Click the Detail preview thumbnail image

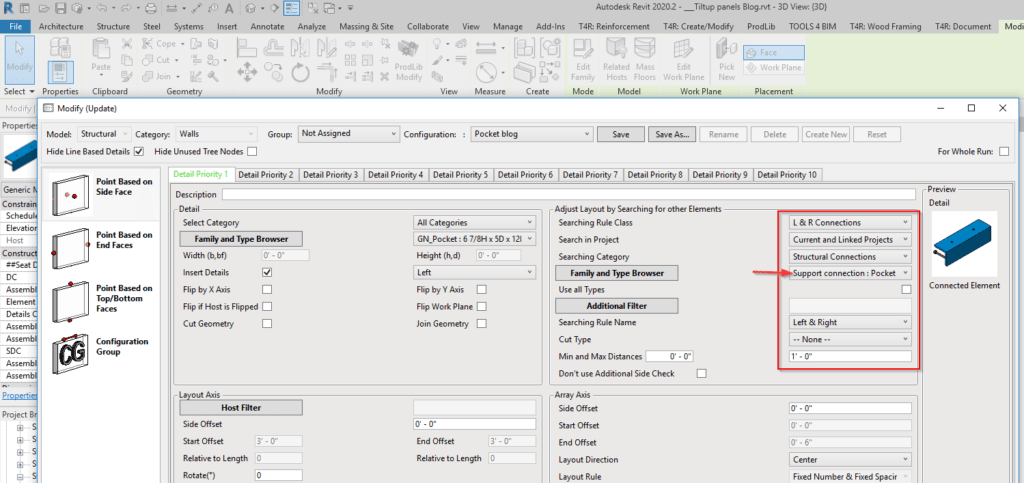(964, 243)
